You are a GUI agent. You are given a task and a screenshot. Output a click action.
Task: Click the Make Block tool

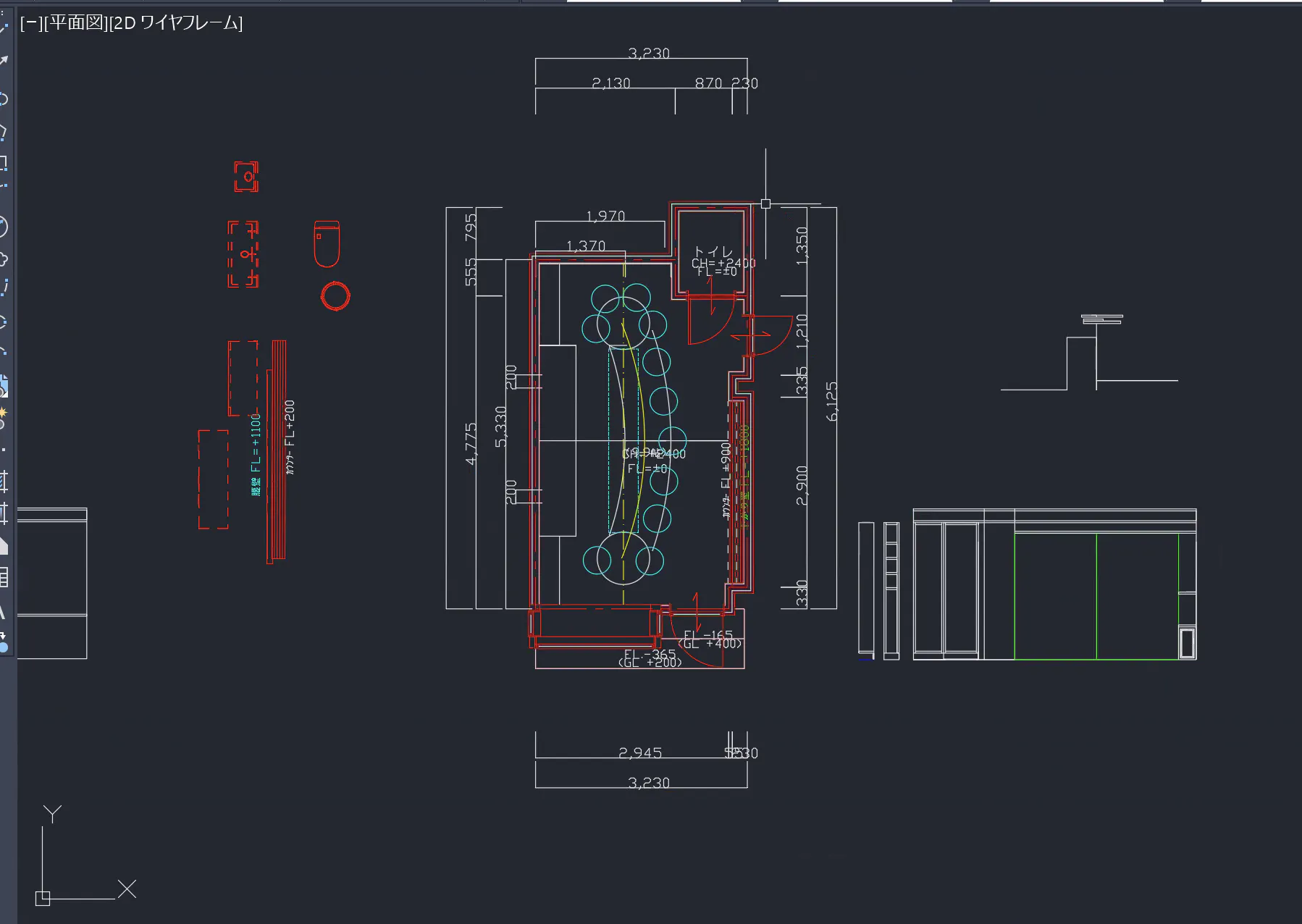pos(4,415)
